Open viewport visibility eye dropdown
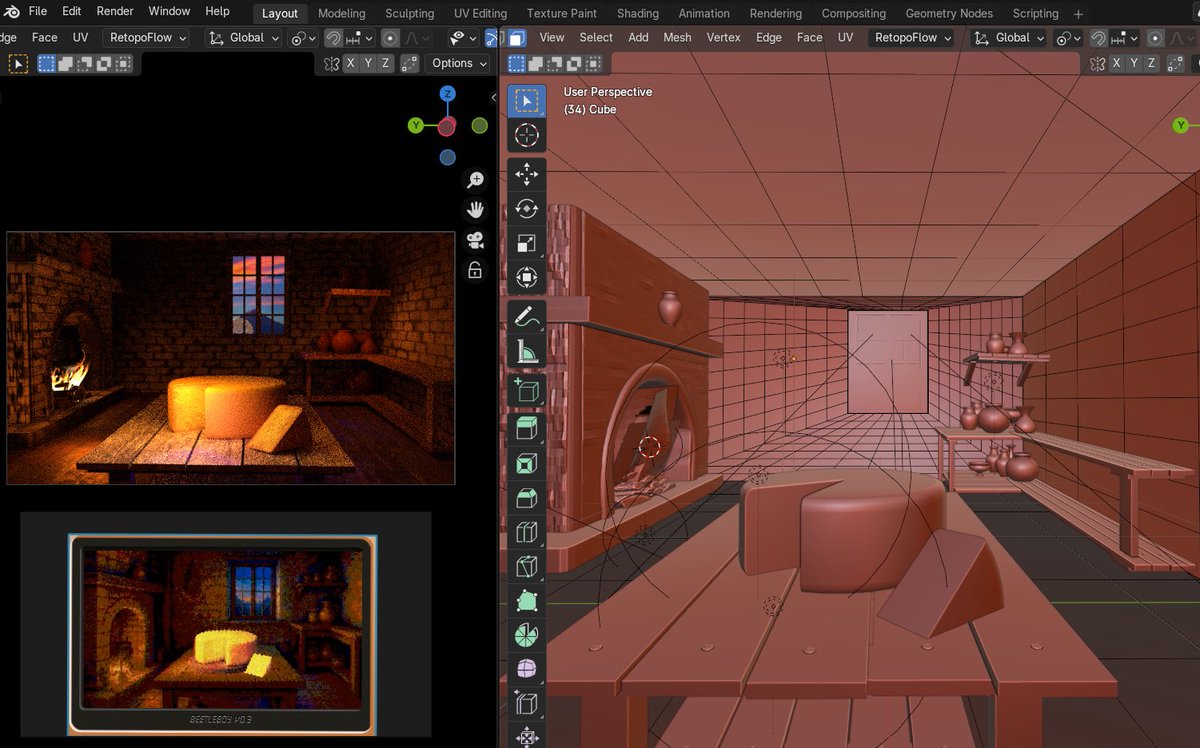Viewport: 1200px width, 748px height. [x=462, y=38]
